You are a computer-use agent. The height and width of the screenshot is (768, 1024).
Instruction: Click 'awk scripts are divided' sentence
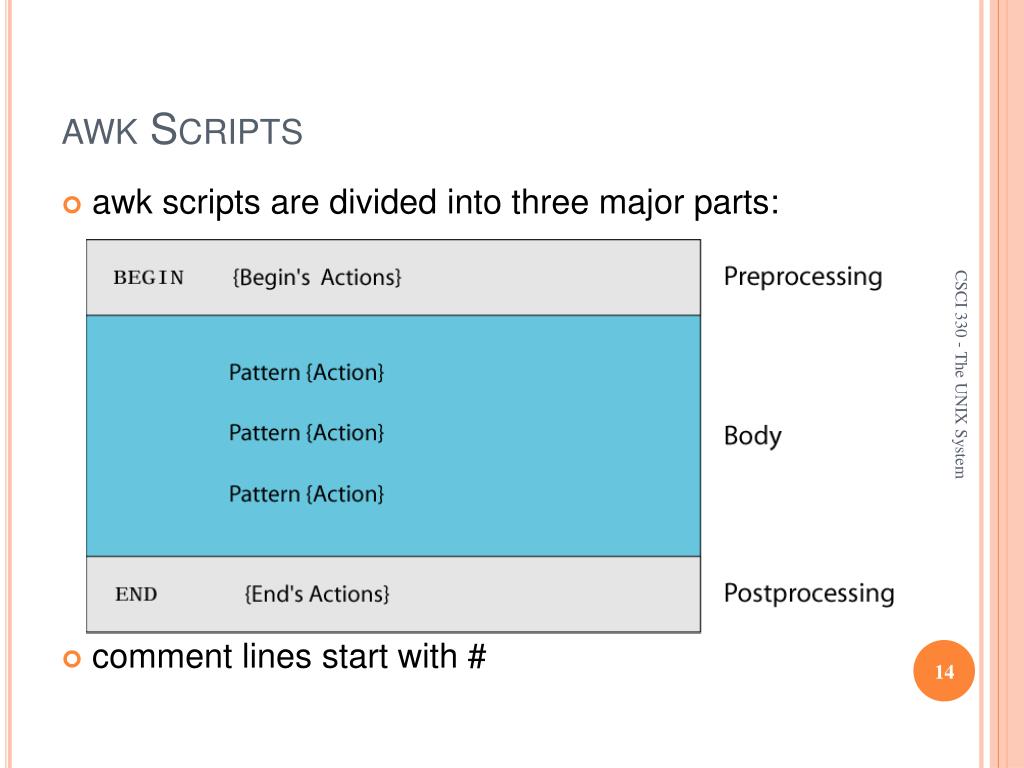click(x=436, y=203)
